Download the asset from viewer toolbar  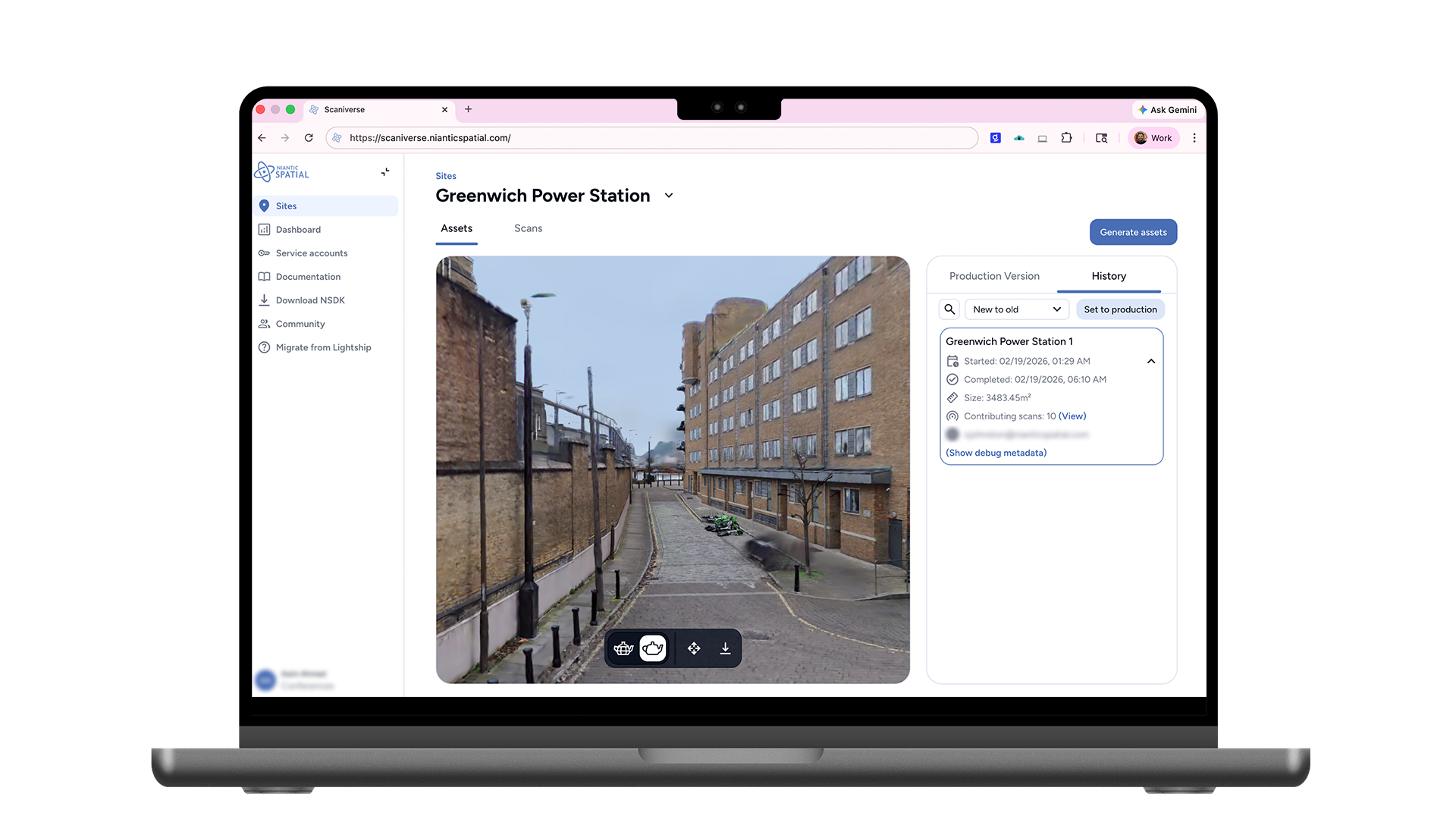coord(725,648)
